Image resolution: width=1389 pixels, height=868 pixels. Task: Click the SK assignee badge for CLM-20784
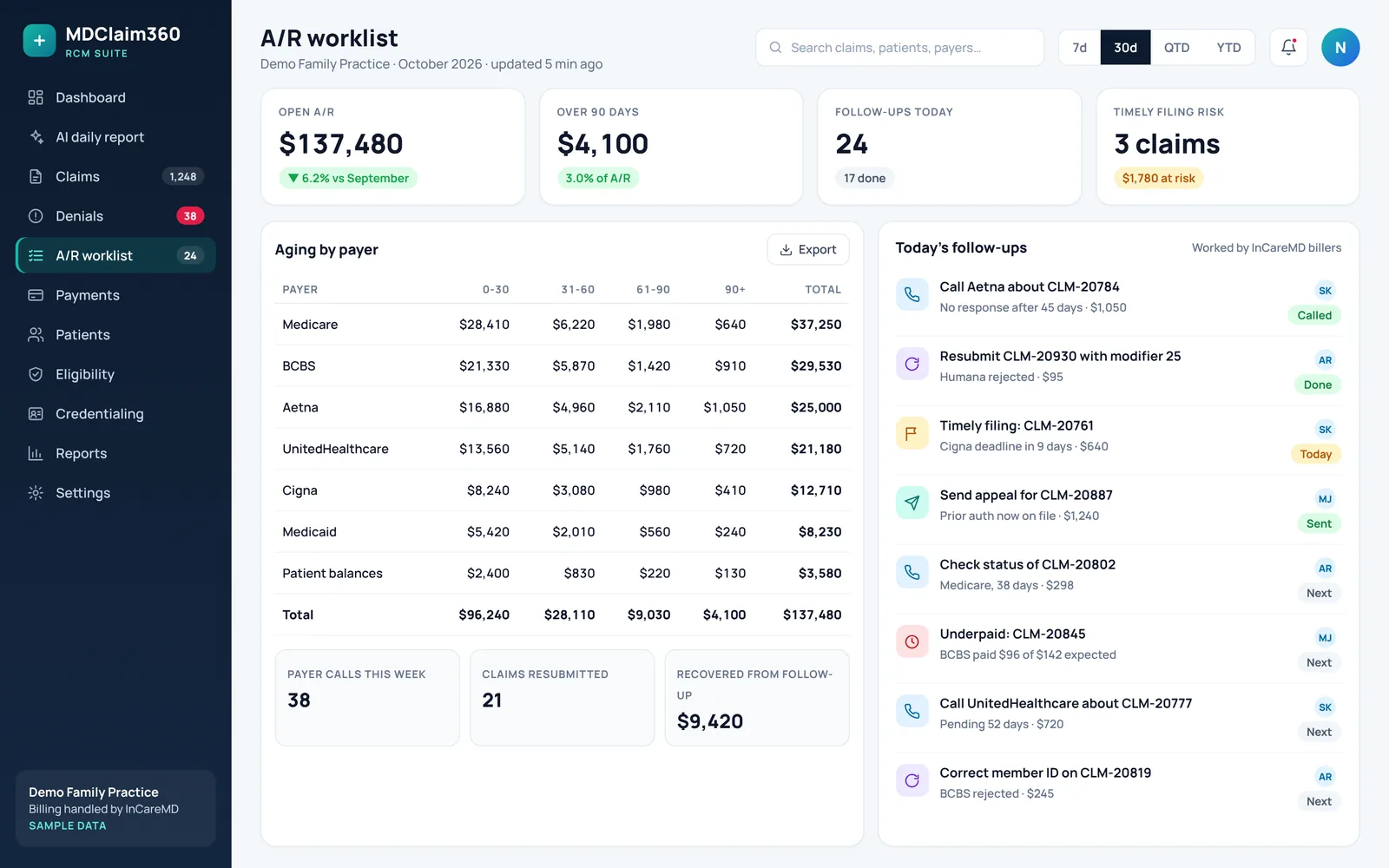tap(1325, 291)
